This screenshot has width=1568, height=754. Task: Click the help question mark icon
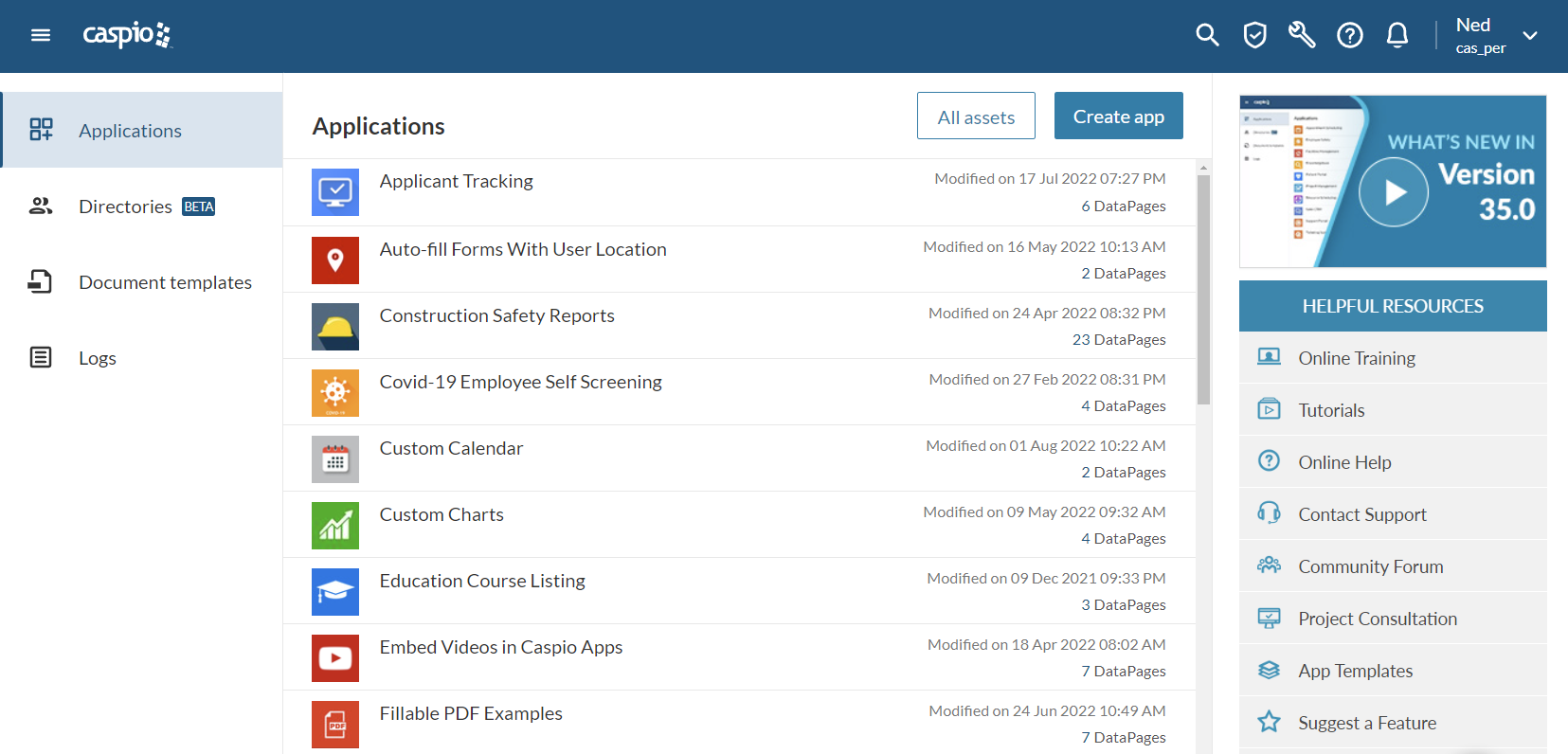(1349, 36)
